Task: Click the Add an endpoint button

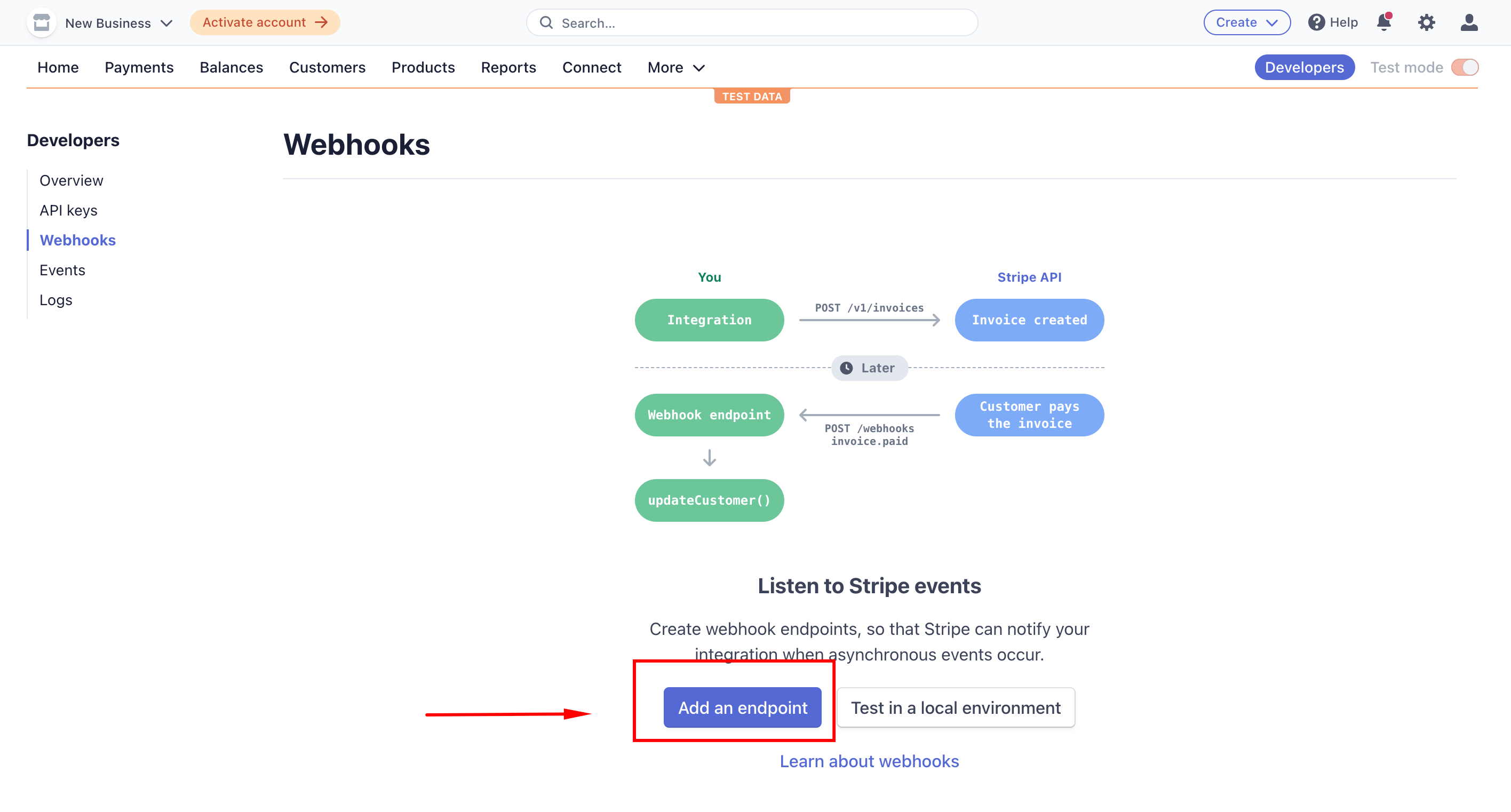Action: click(742, 707)
